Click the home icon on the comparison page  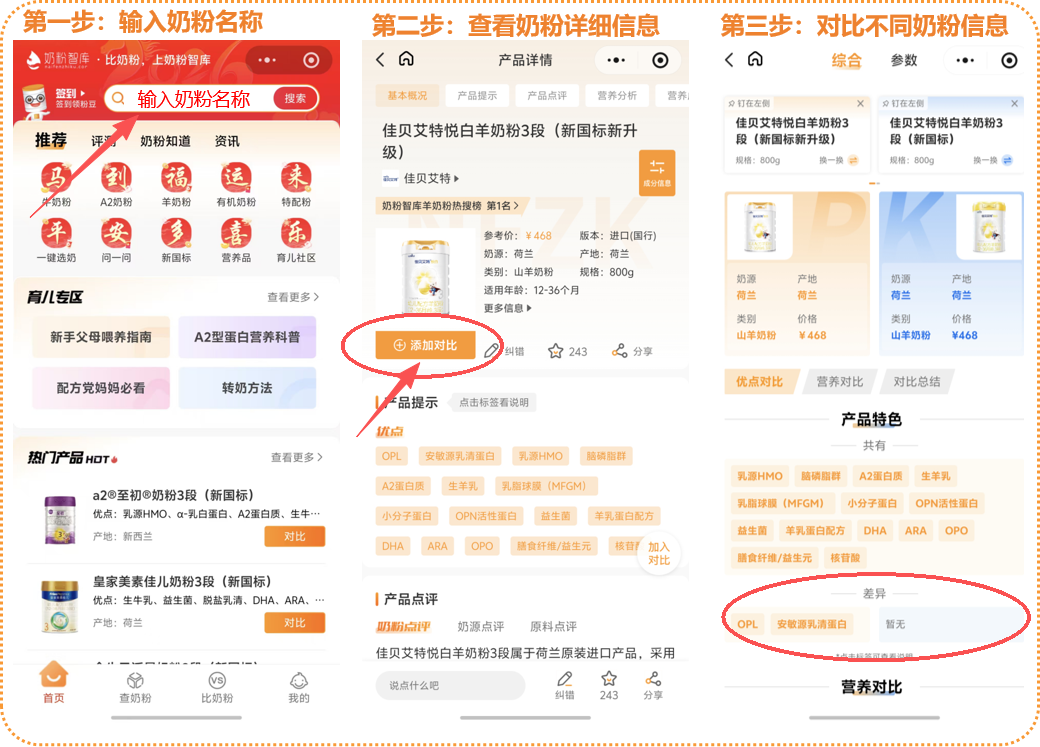click(x=755, y=59)
